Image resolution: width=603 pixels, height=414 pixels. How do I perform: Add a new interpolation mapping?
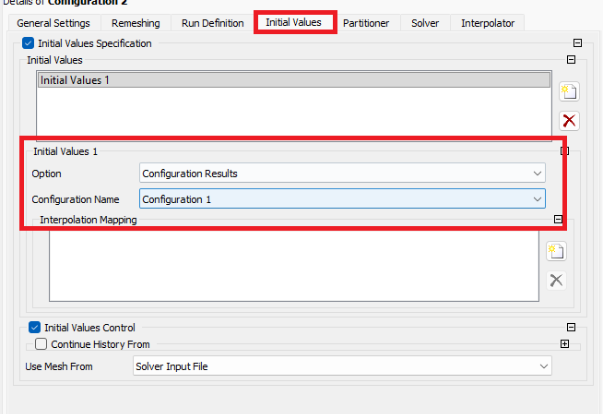(x=556, y=251)
